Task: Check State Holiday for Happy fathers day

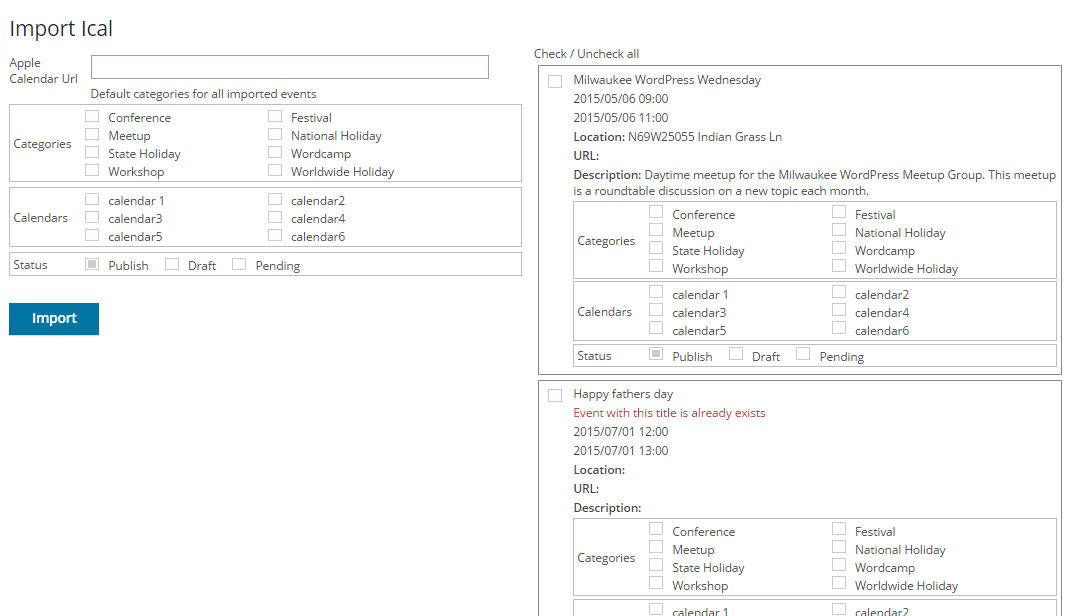Action: (x=656, y=565)
